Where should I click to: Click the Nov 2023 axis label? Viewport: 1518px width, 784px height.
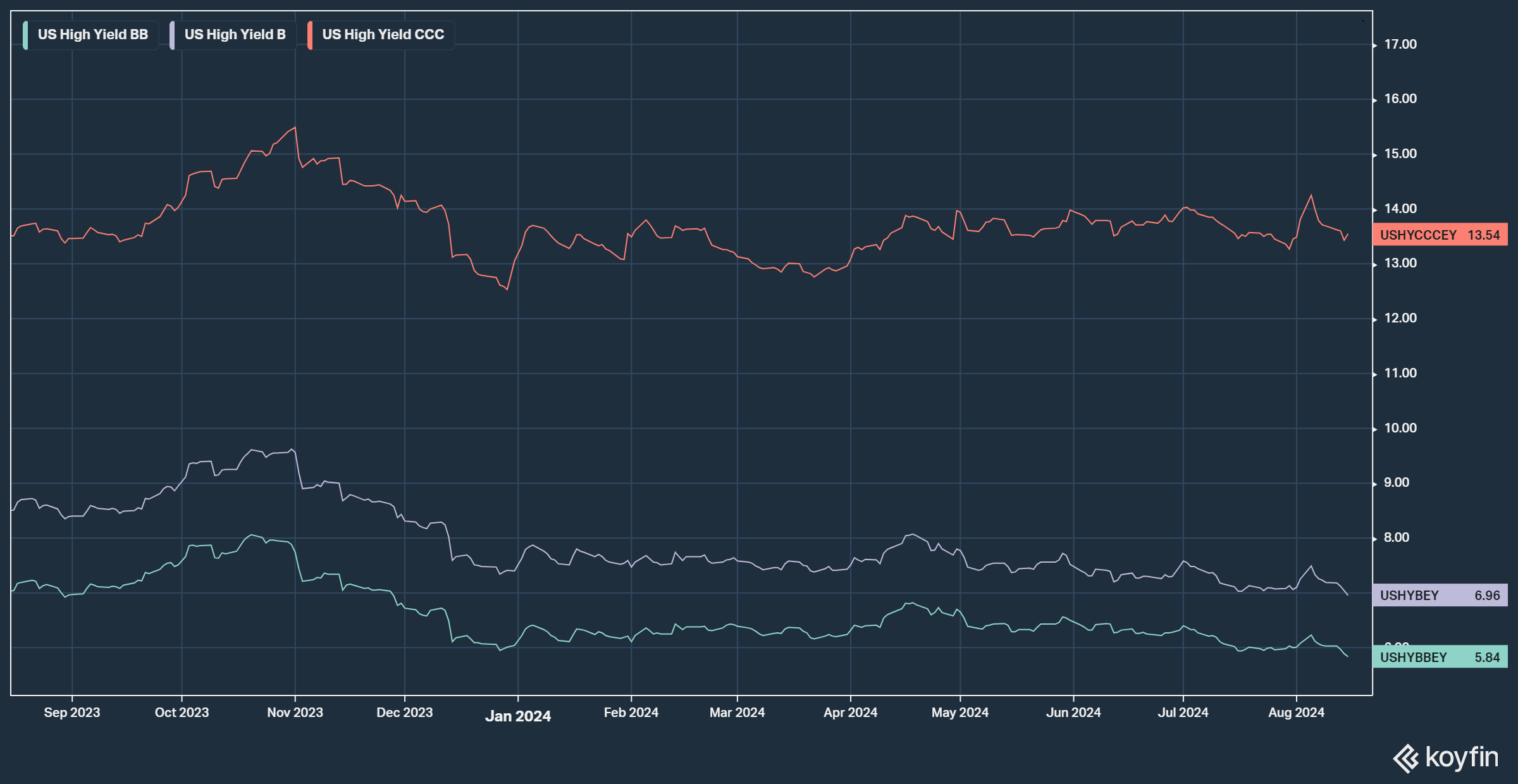pyautogui.click(x=295, y=713)
